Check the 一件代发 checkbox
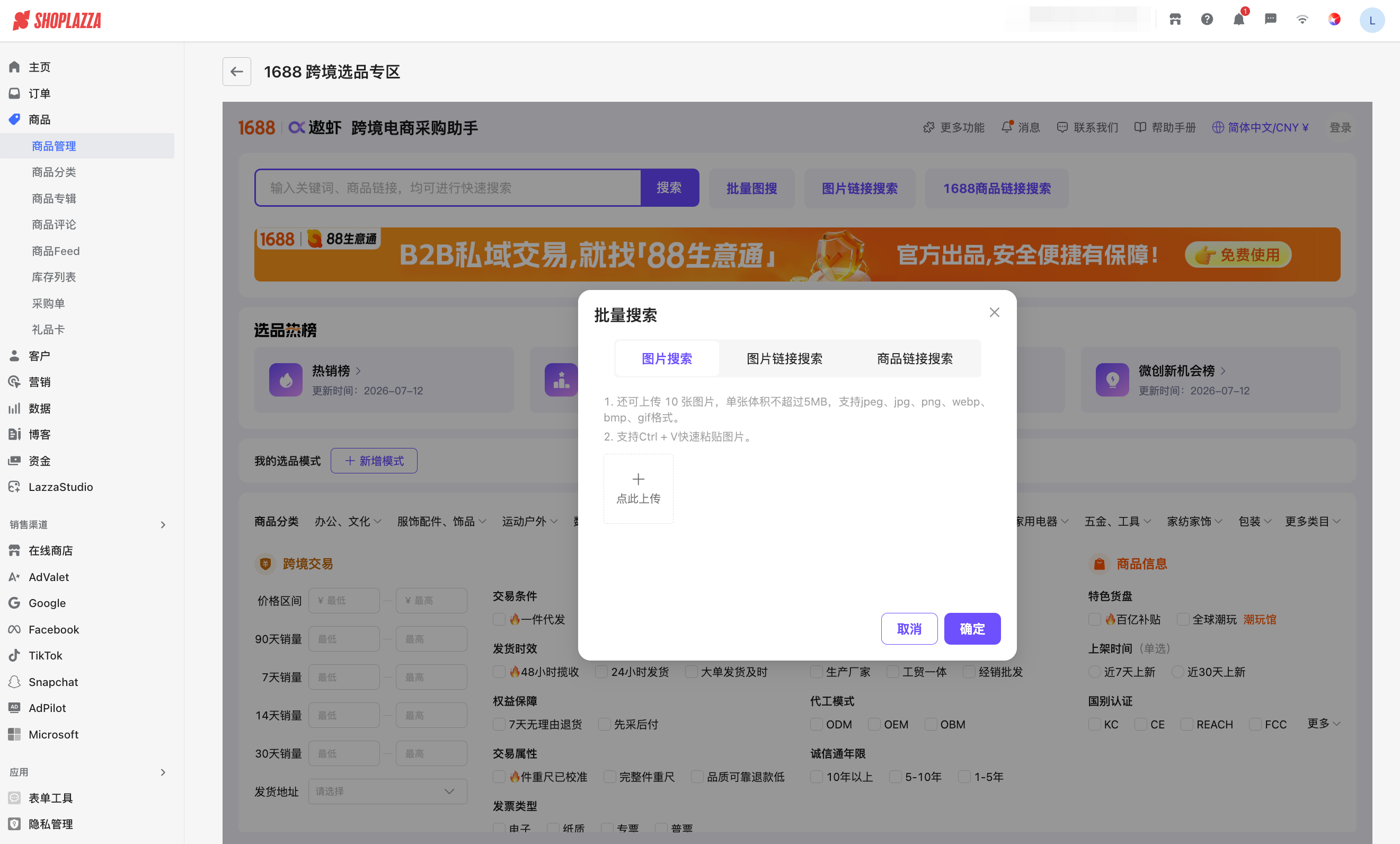The width and height of the screenshot is (1400, 844). tap(499, 620)
